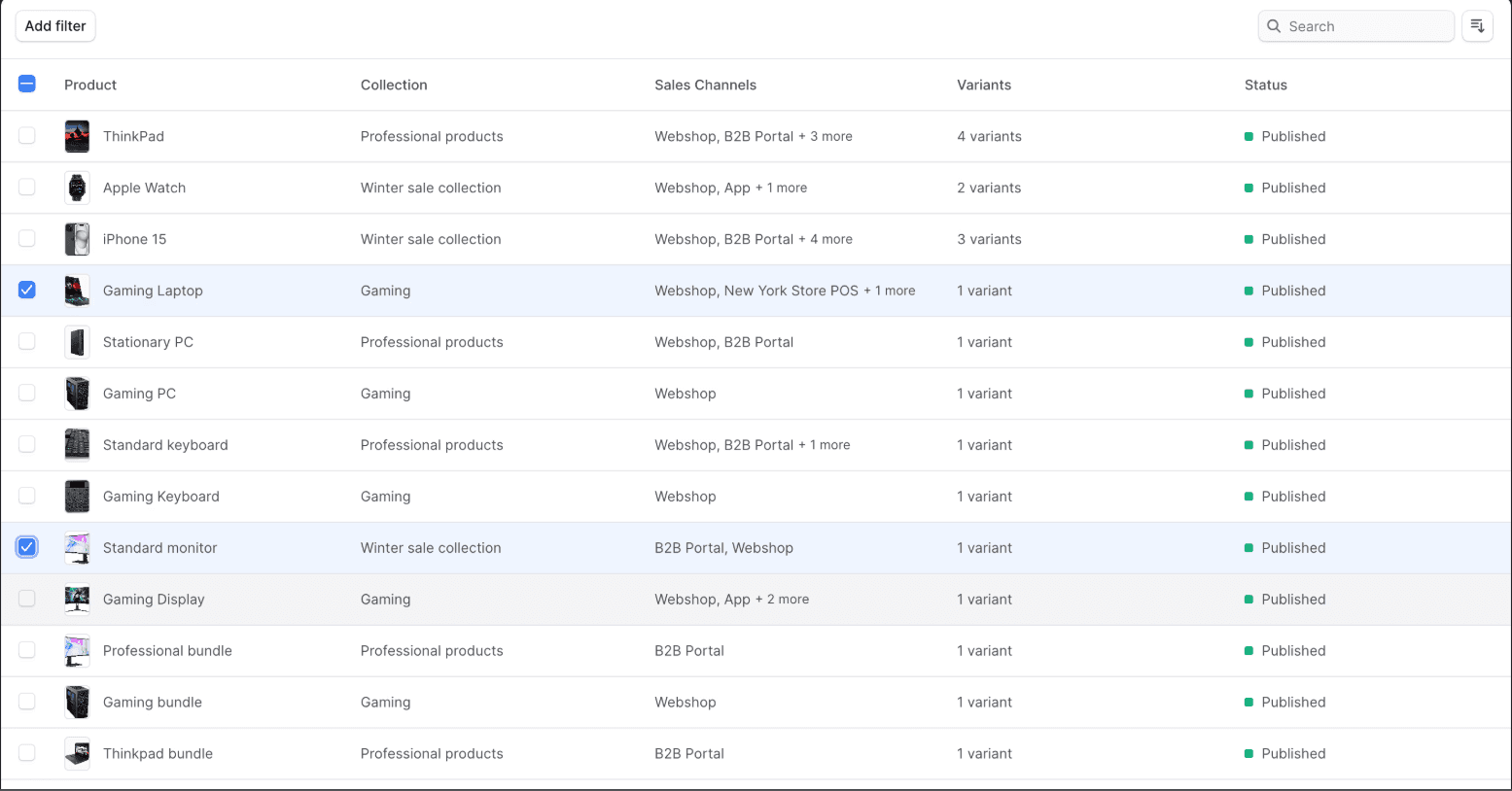Expand '+ 3 more' sales channels for ThinkPad
This screenshot has width=1512, height=791.
tap(827, 136)
